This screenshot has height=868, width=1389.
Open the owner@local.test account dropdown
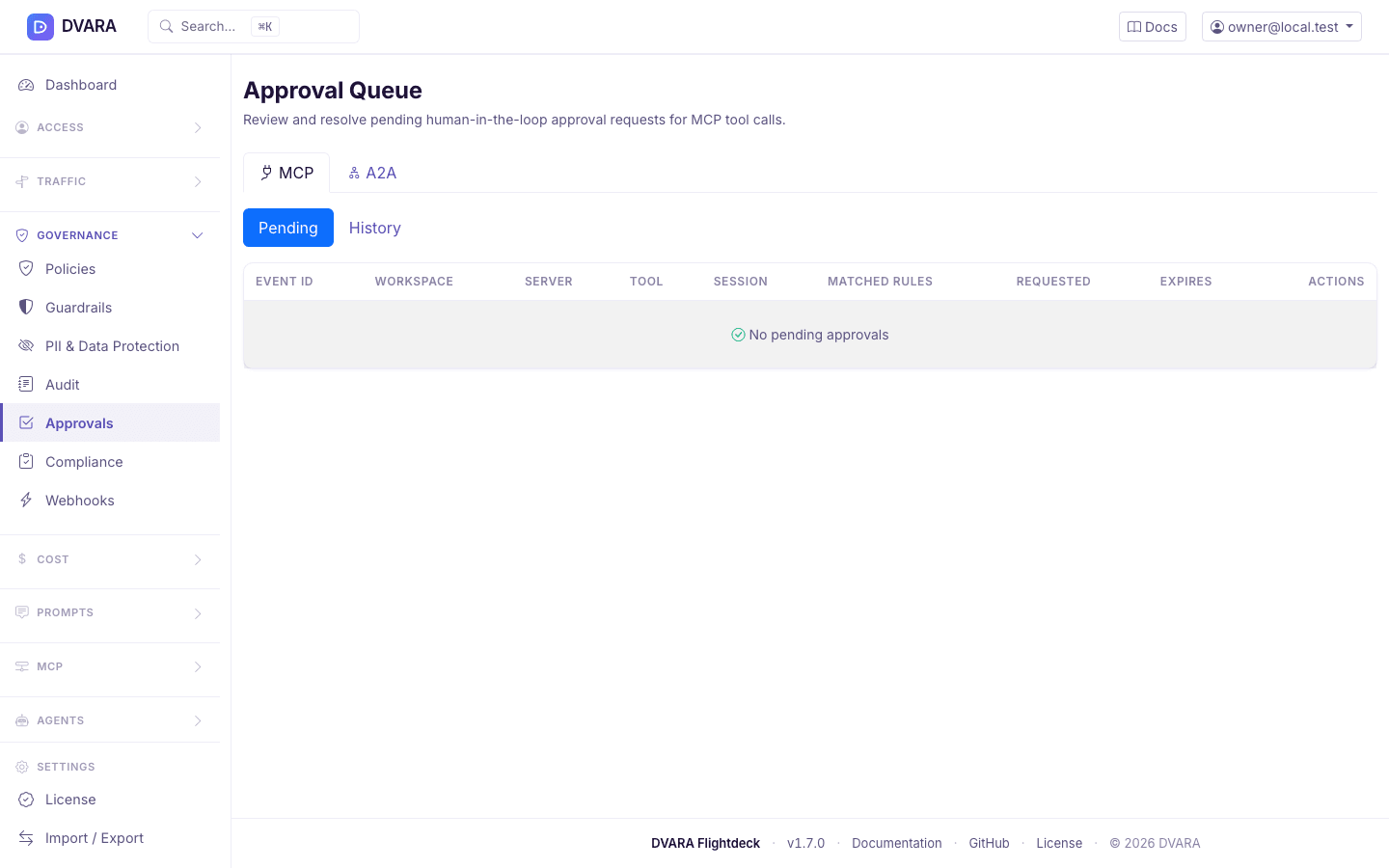pos(1281,27)
